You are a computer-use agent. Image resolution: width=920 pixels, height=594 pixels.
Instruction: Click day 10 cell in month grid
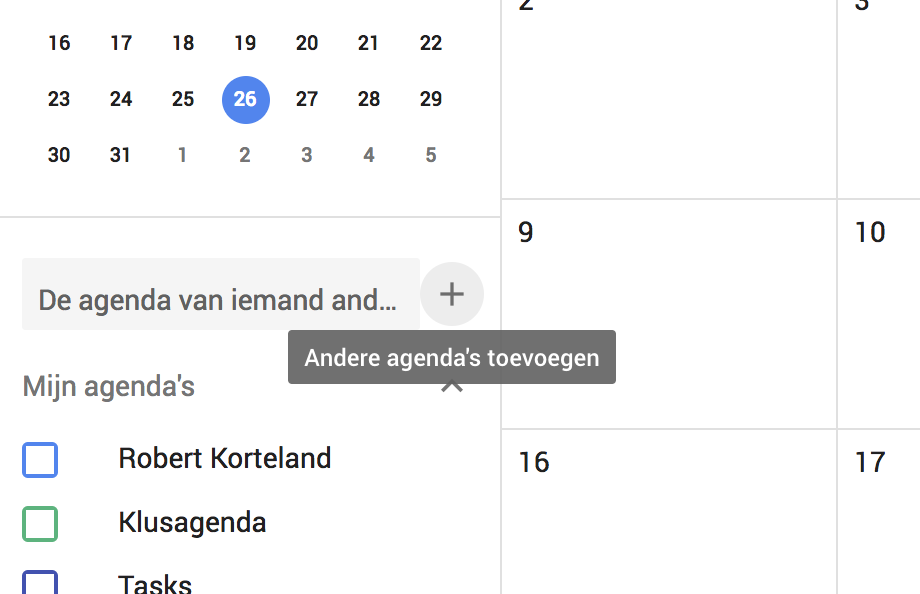coord(878,320)
